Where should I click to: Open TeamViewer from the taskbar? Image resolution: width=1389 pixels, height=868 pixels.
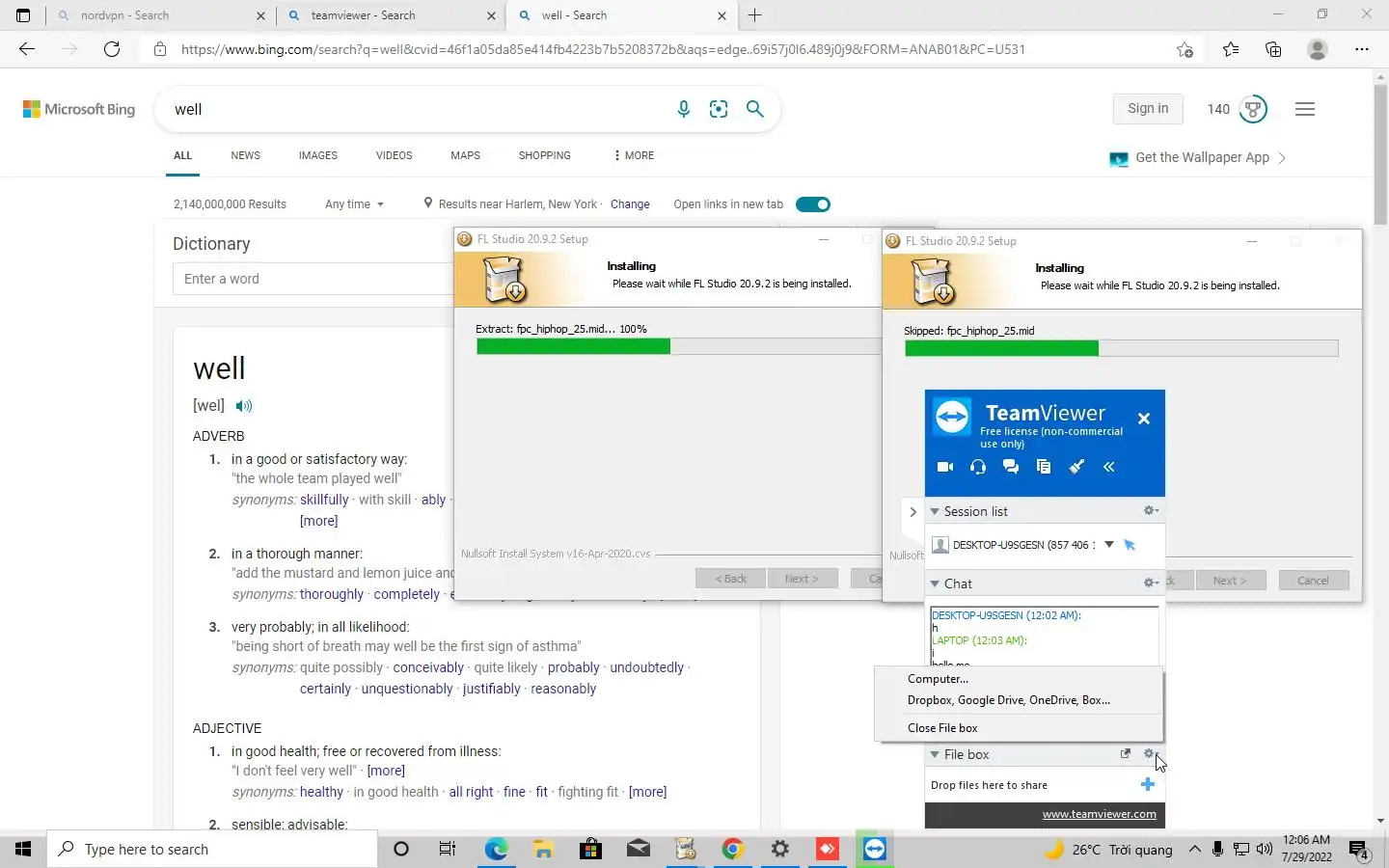[x=875, y=849]
